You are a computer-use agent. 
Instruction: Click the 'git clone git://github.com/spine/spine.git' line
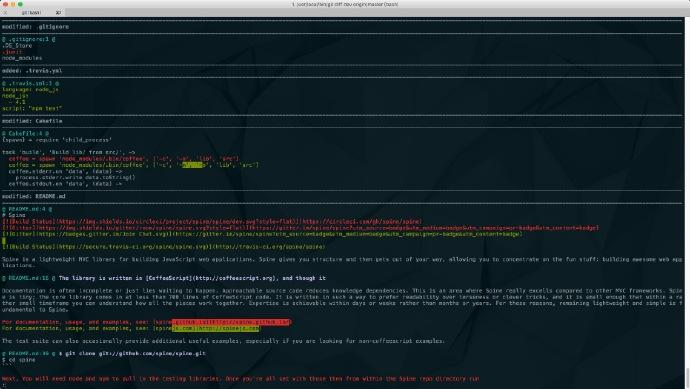[132, 353]
